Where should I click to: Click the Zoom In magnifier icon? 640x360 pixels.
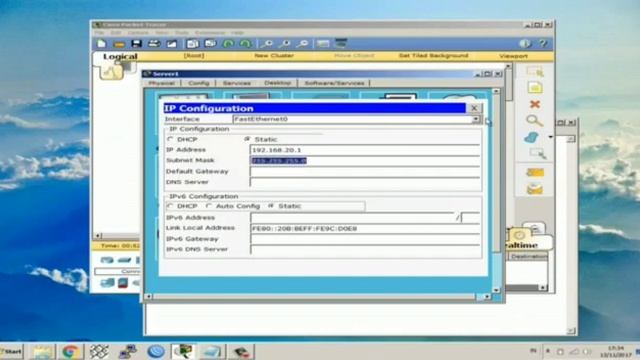[267, 44]
